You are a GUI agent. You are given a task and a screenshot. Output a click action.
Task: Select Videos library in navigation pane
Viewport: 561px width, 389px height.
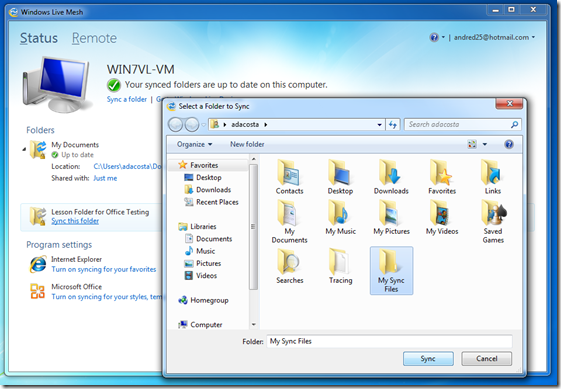pyautogui.click(x=200, y=276)
